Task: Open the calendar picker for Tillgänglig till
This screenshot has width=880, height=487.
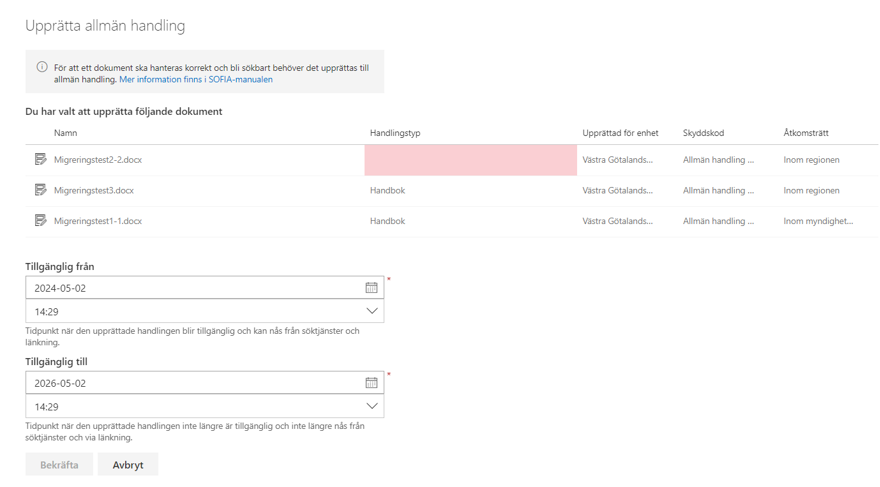Action: click(371, 383)
